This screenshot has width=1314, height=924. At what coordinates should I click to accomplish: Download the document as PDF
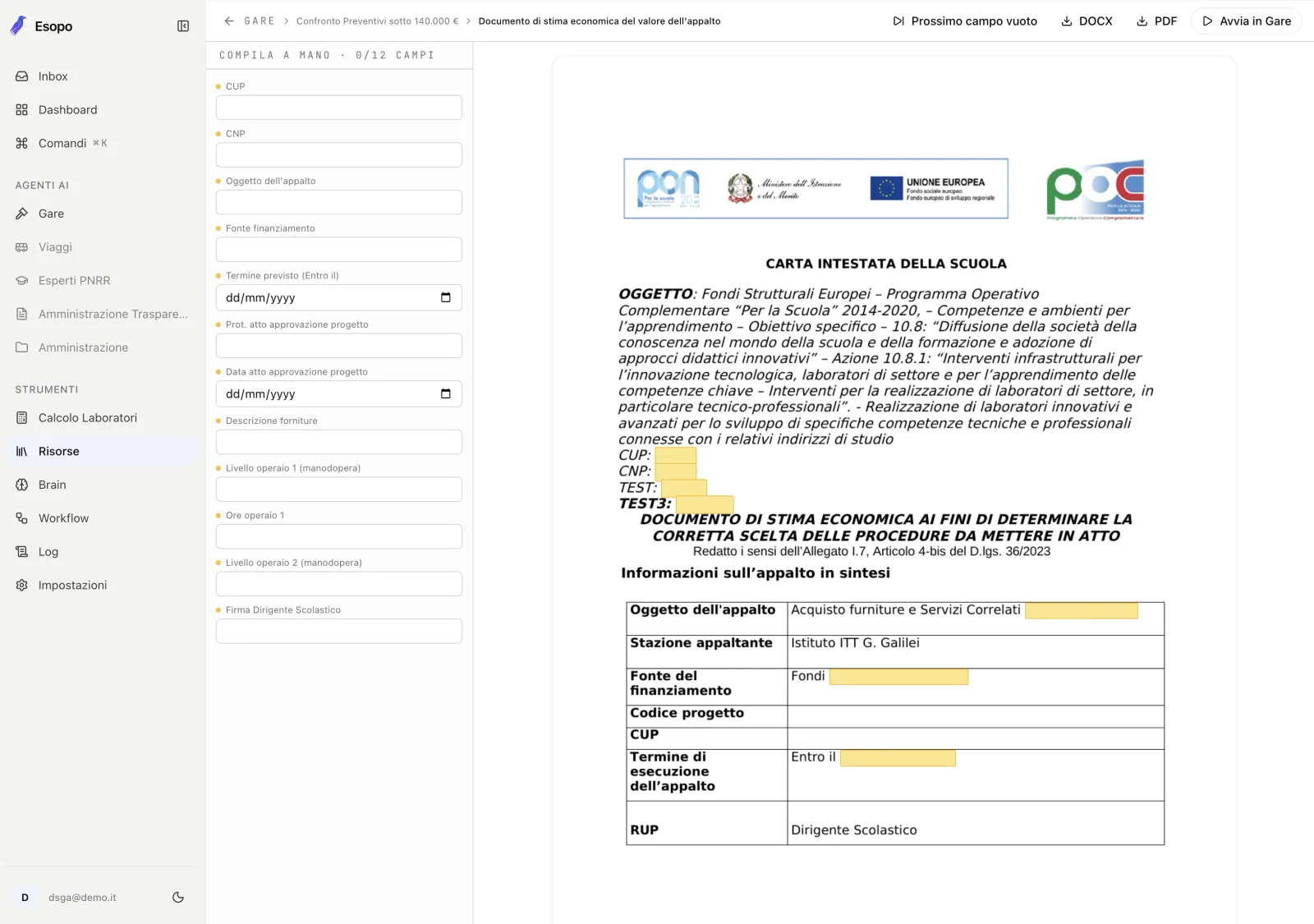coord(1156,21)
